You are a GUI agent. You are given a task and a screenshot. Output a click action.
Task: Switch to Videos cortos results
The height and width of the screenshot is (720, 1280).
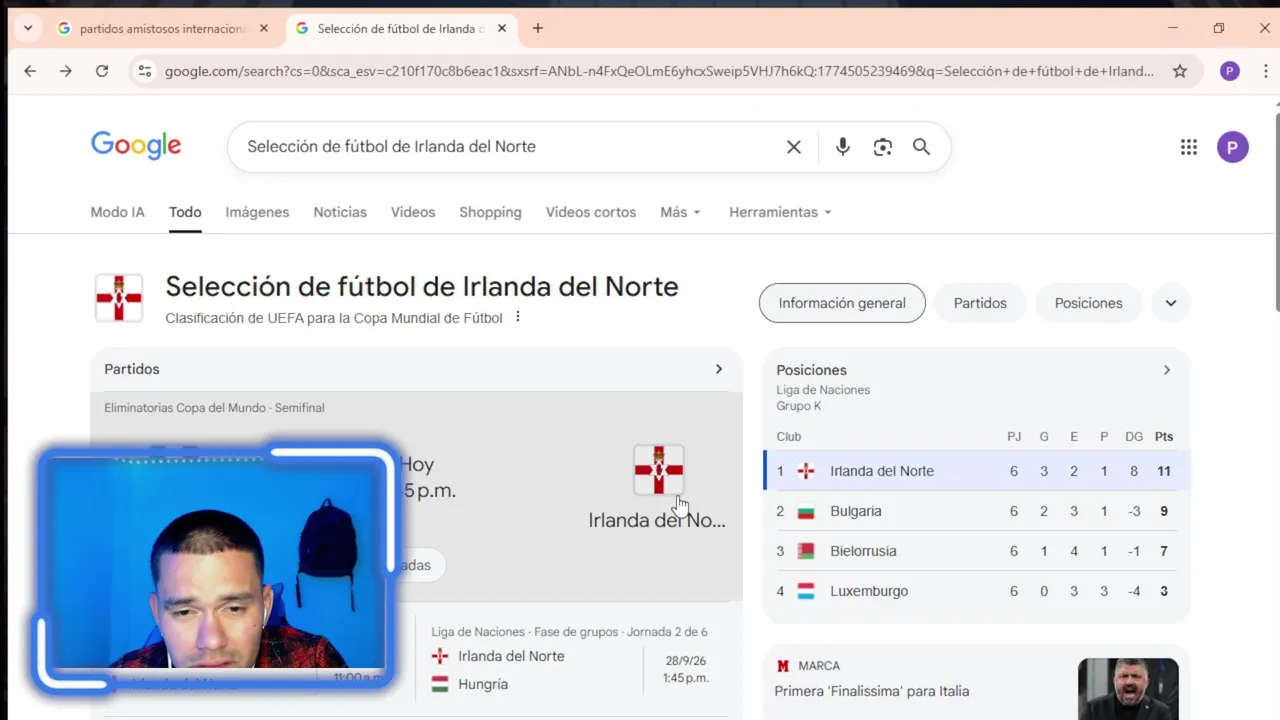(591, 212)
